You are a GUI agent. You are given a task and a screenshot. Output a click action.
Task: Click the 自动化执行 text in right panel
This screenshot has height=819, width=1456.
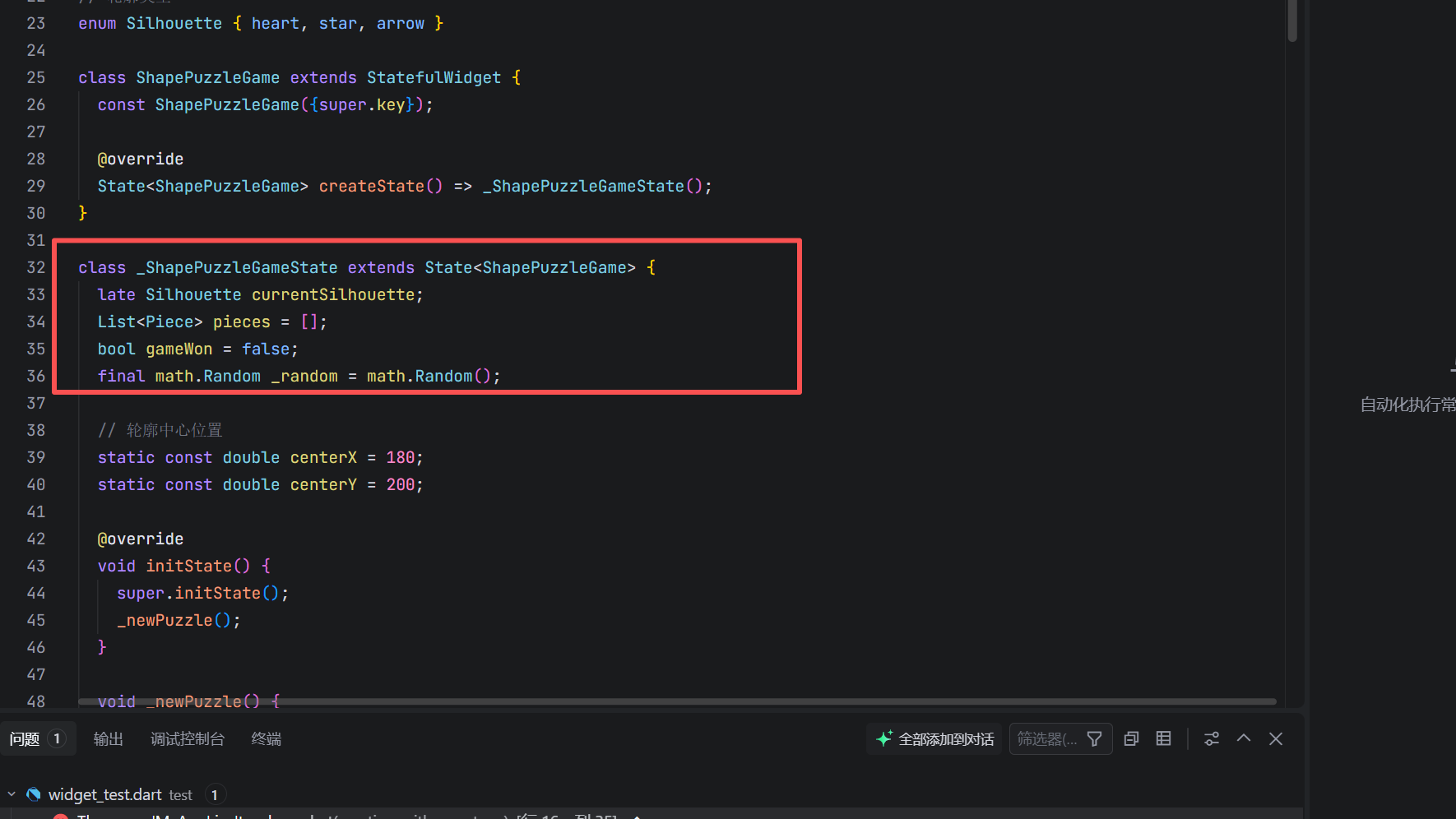point(1407,405)
